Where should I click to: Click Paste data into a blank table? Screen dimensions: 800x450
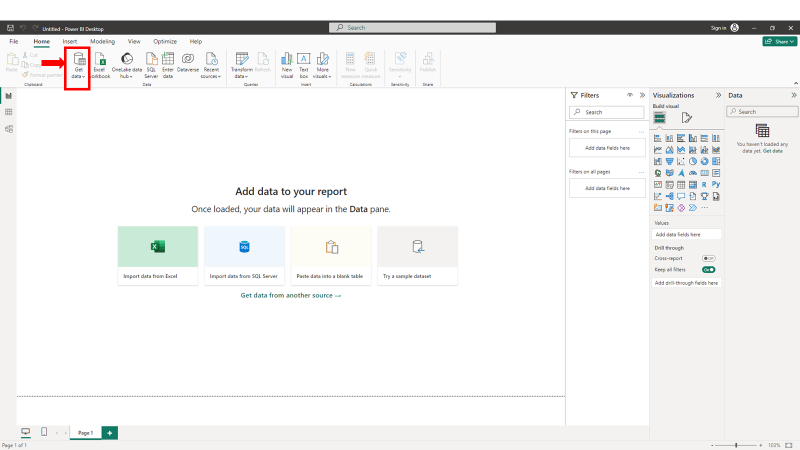click(331, 255)
